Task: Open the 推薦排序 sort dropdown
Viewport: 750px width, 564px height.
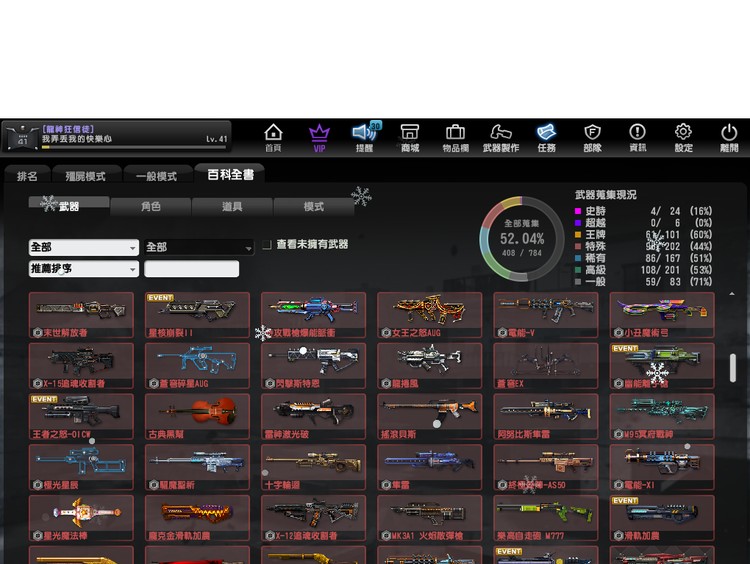Action: point(84,269)
